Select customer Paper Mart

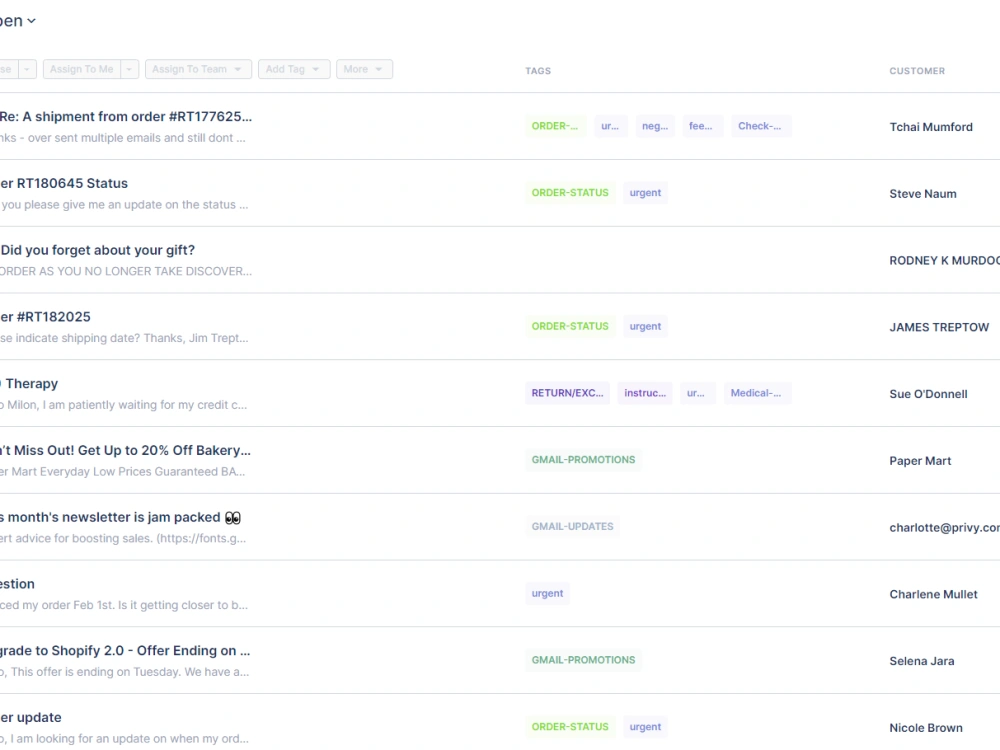[920, 460]
